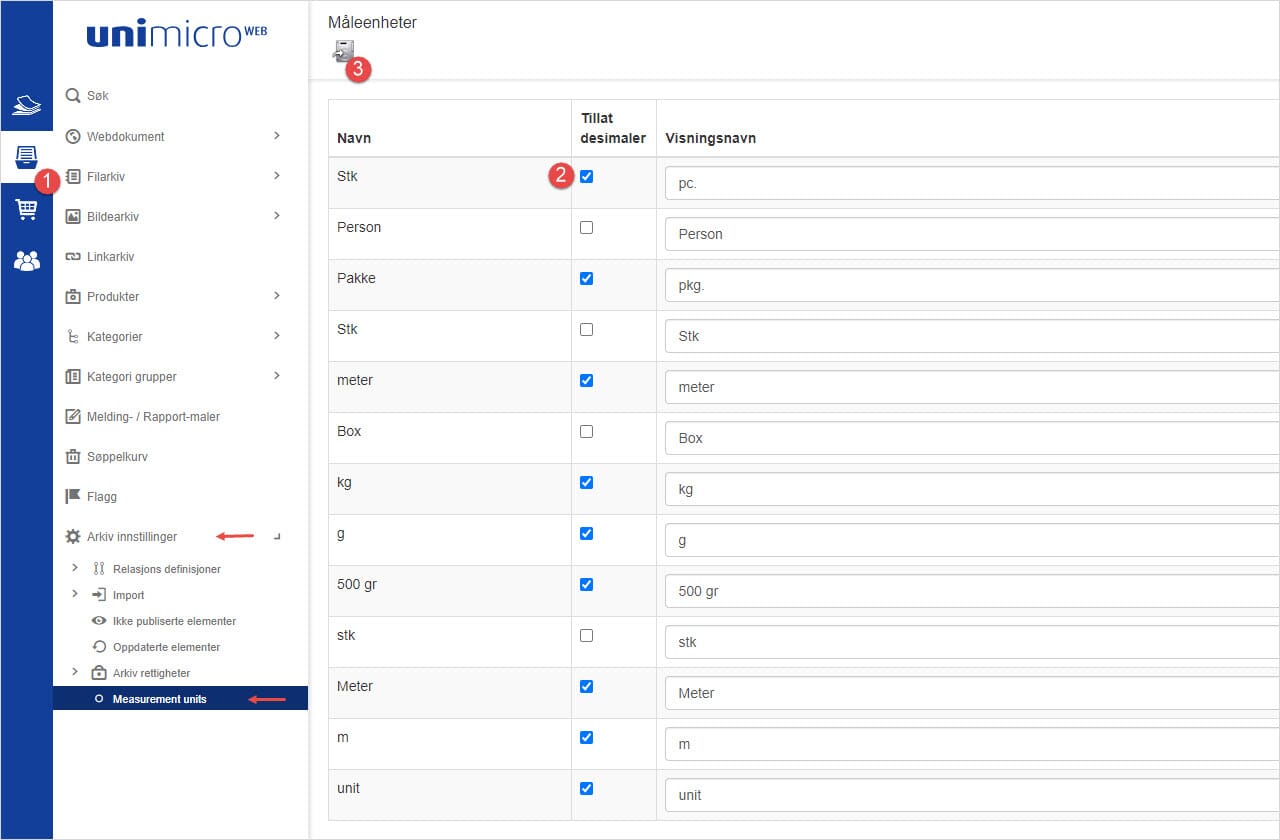The width and height of the screenshot is (1280, 840).
Task: Edit display name field containing pc.
Action: [x=972, y=183]
